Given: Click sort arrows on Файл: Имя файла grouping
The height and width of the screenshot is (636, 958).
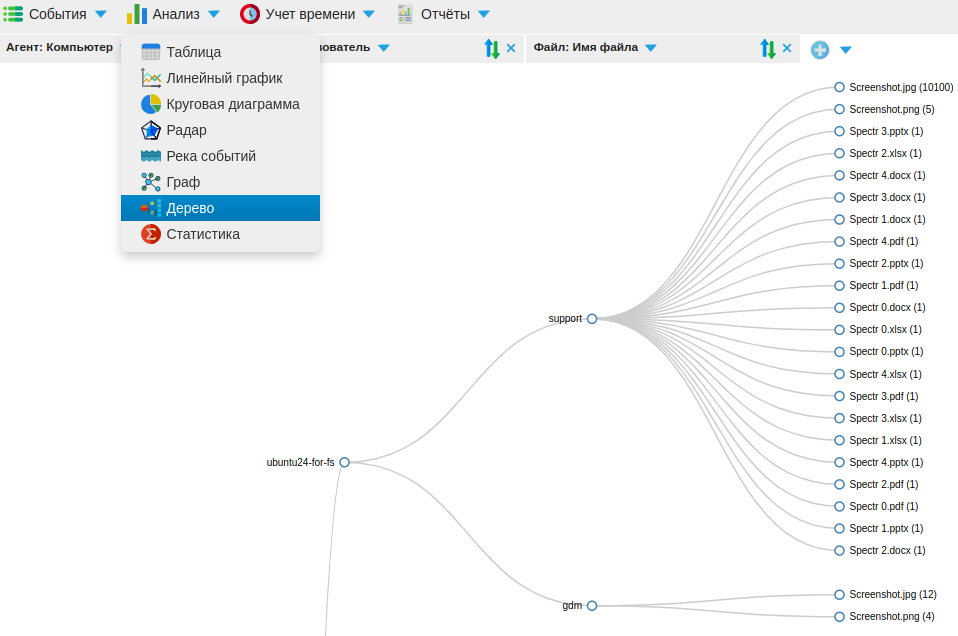Looking at the screenshot, I should click(767, 48).
